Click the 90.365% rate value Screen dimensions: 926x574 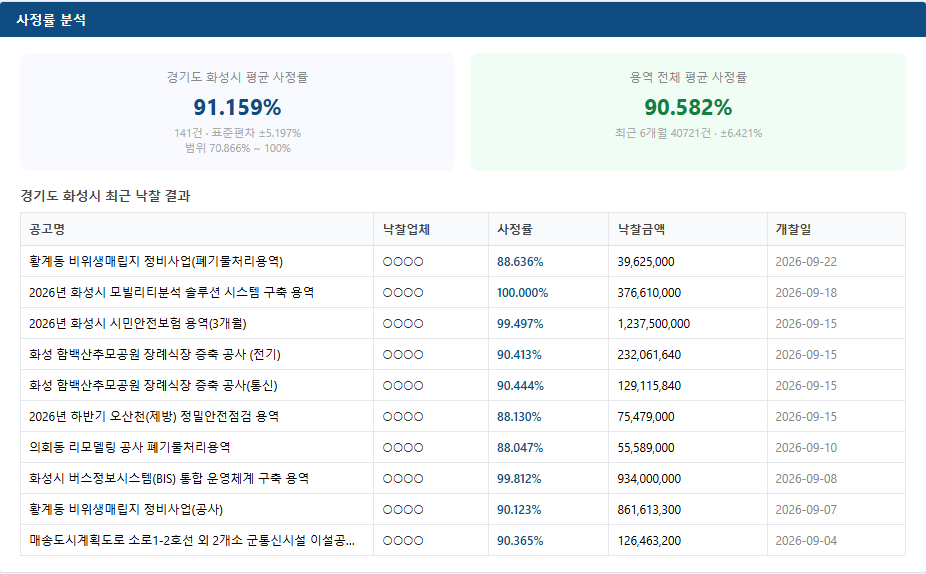(x=520, y=541)
